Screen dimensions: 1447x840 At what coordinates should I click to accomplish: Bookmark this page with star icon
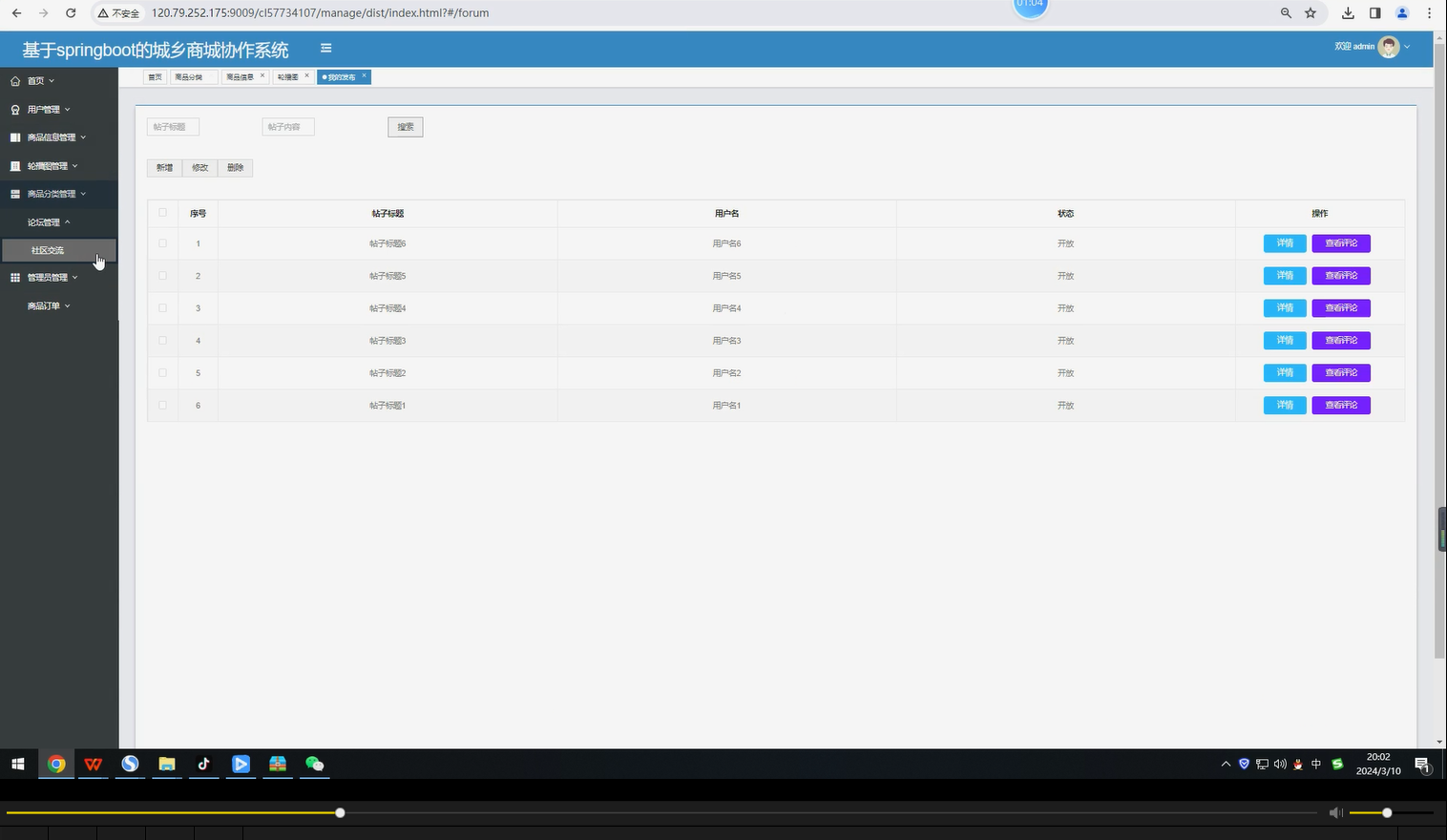(x=1311, y=13)
